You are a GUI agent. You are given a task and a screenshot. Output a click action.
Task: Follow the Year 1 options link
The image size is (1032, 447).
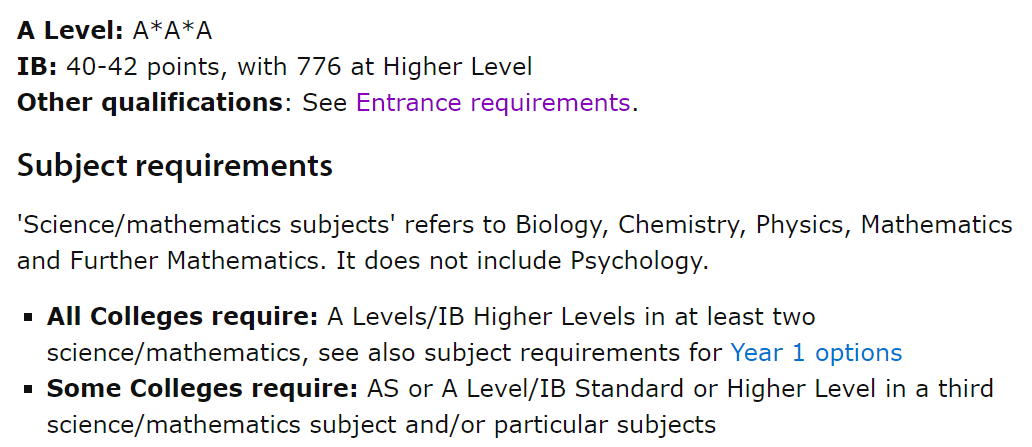coord(816,353)
